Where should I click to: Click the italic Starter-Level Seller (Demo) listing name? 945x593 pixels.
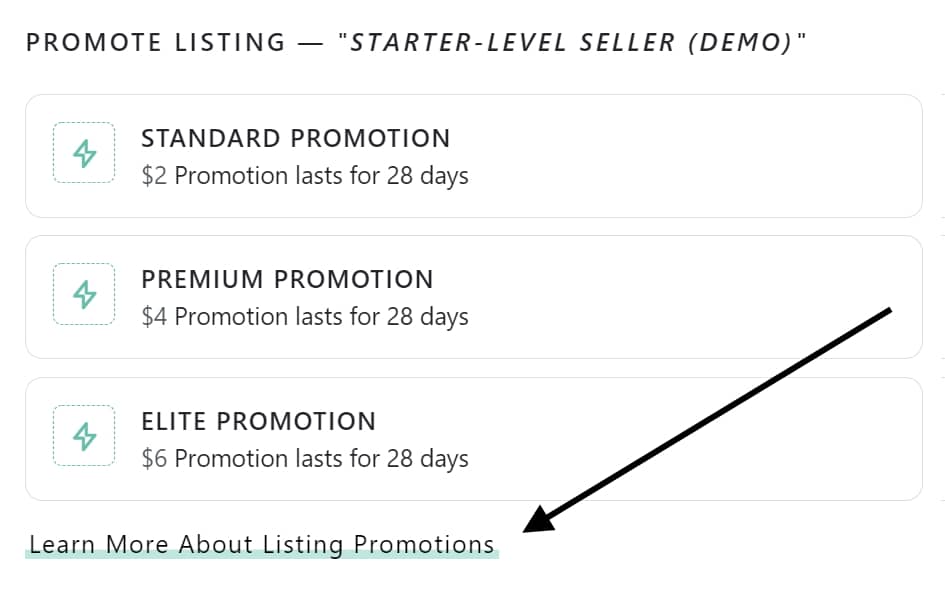point(571,42)
